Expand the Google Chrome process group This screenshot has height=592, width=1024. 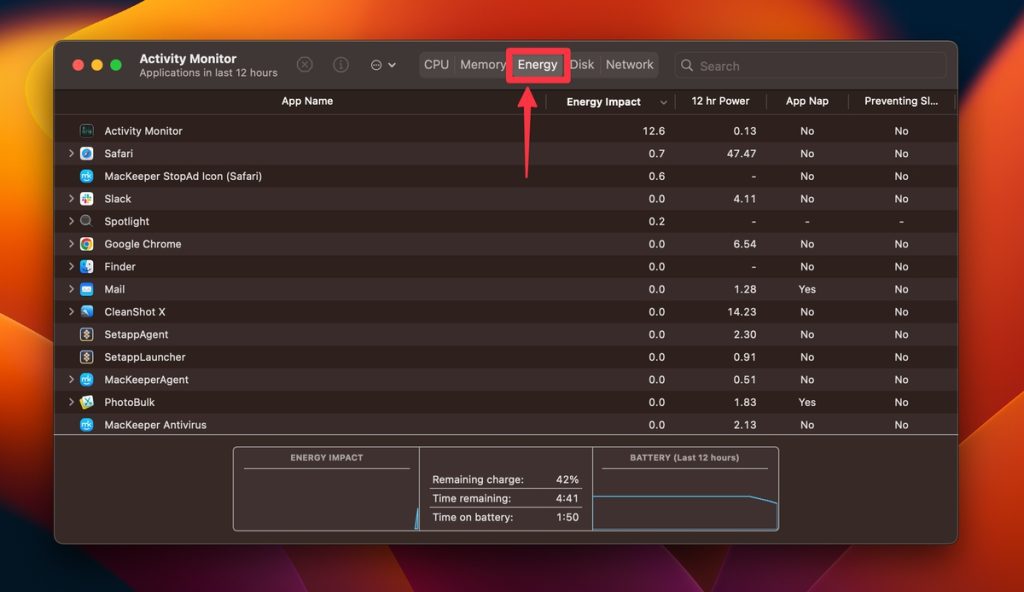[x=71, y=244]
